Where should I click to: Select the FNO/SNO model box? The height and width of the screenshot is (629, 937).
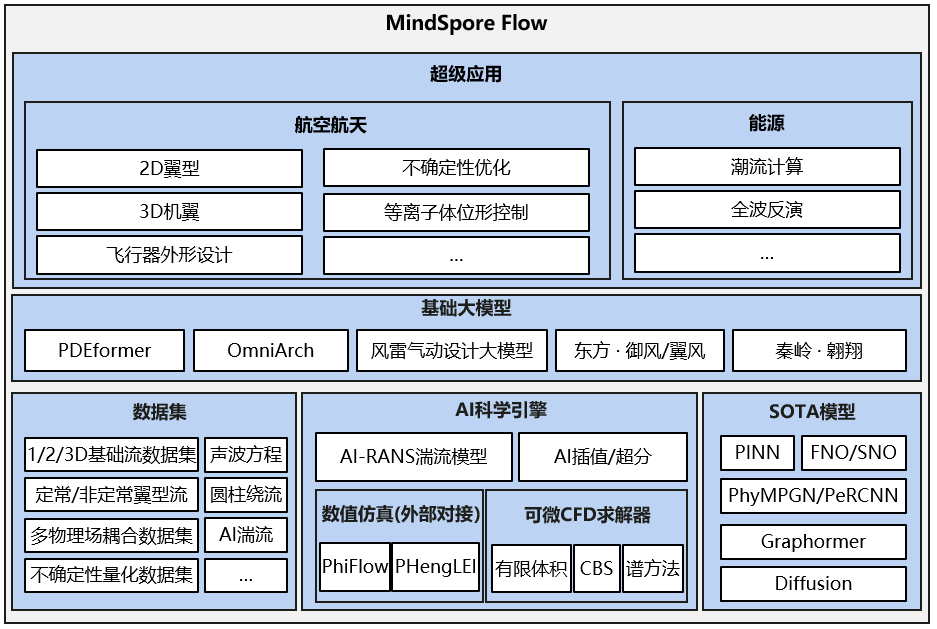pos(853,453)
